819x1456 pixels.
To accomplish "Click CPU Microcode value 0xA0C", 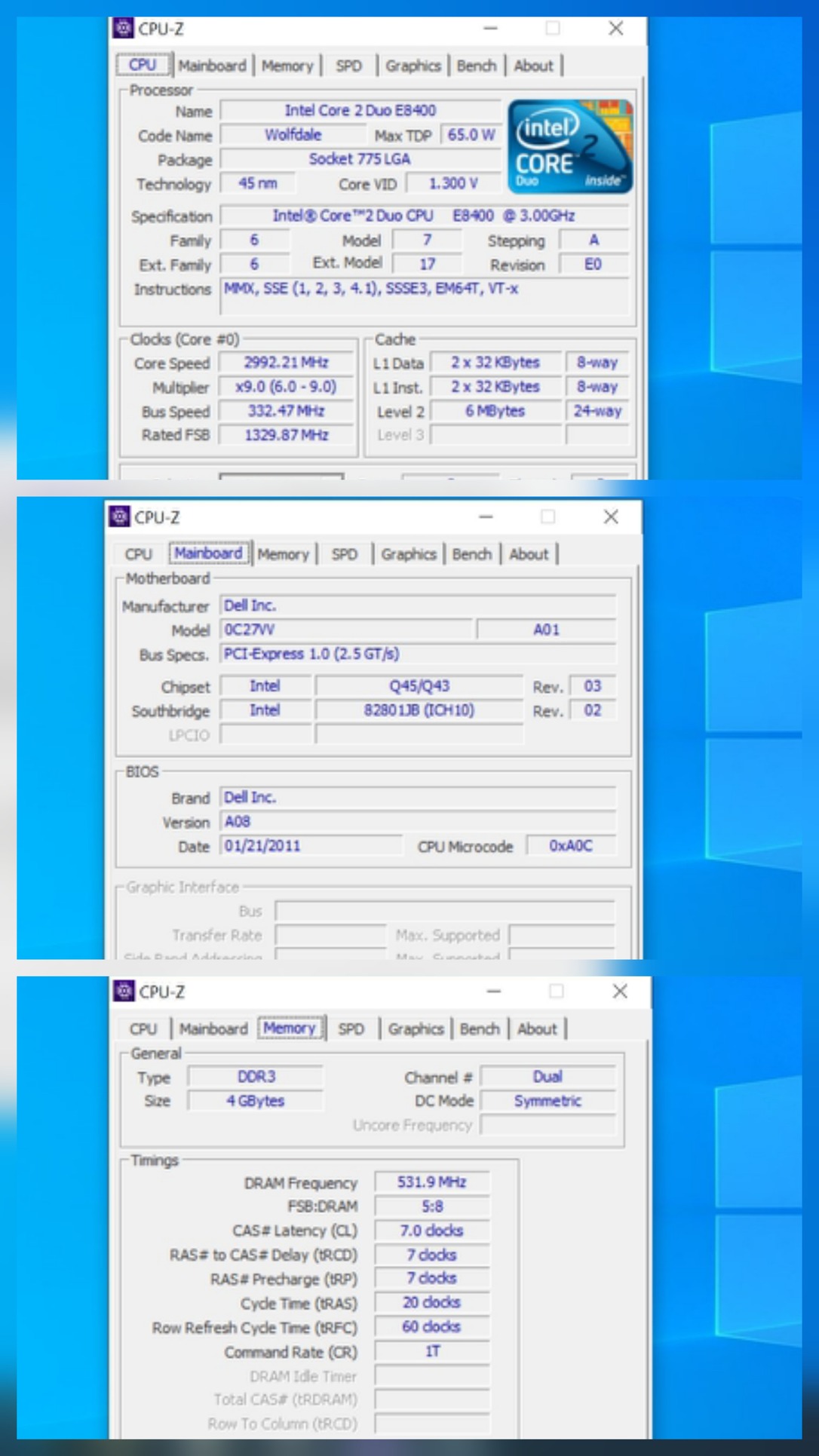I will point(571,846).
